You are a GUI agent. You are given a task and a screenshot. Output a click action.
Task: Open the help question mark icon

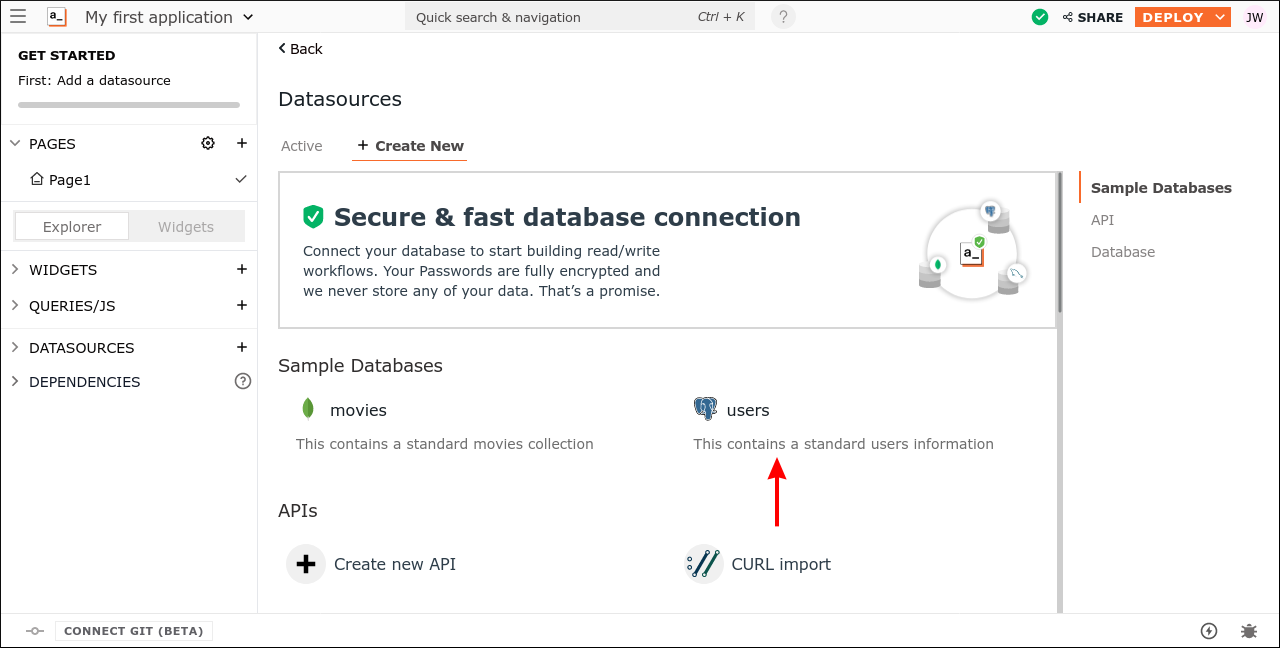783,17
